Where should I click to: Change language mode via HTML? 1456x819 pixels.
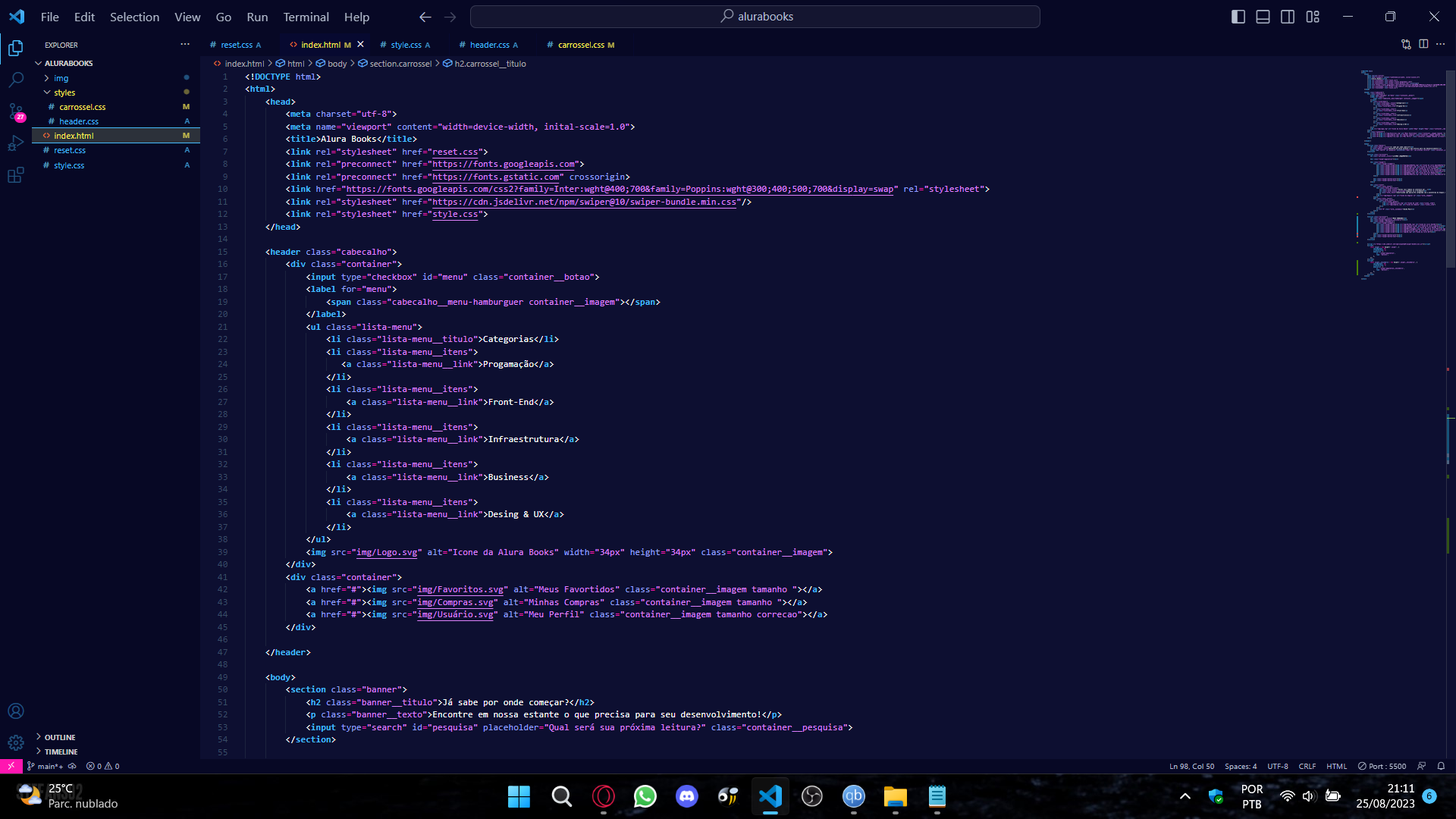[1336, 766]
